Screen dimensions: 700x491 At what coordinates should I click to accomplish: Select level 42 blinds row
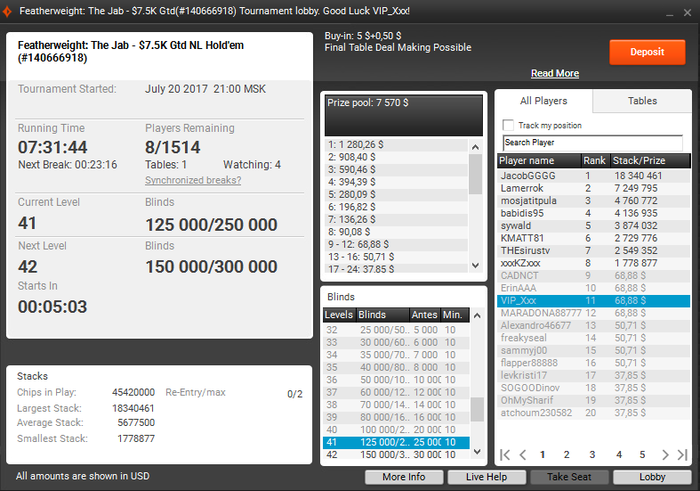(x=396, y=455)
